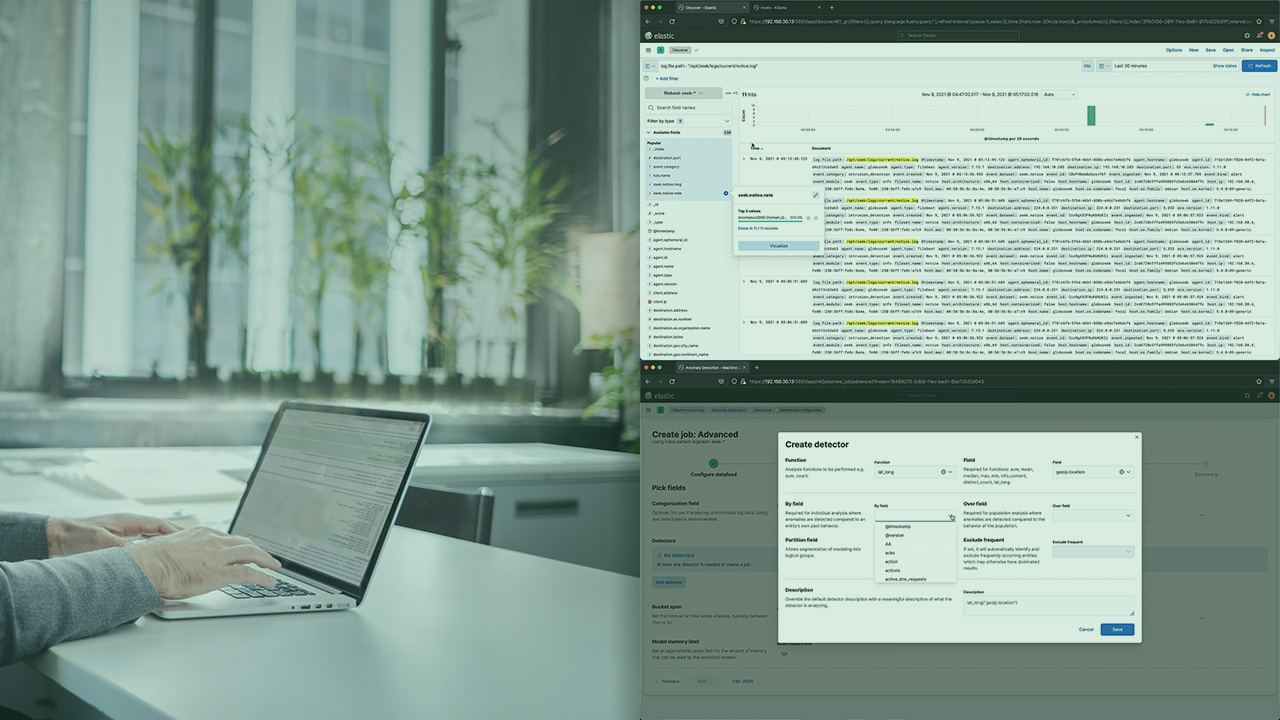Open the calendar icon in the time picker
The width and height of the screenshot is (1280, 720).
(x=1102, y=66)
